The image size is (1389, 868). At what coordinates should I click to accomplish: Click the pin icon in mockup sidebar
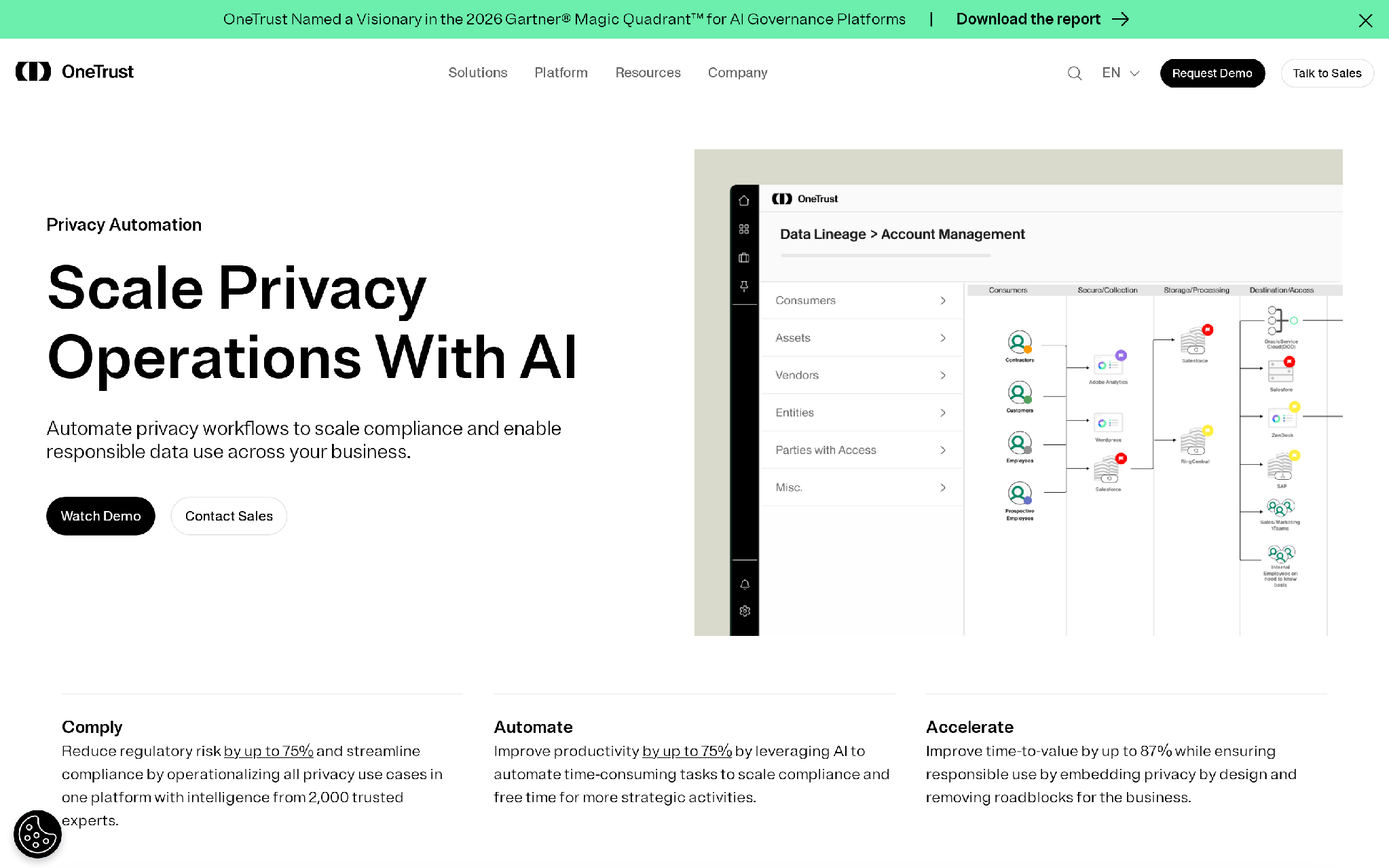point(744,286)
